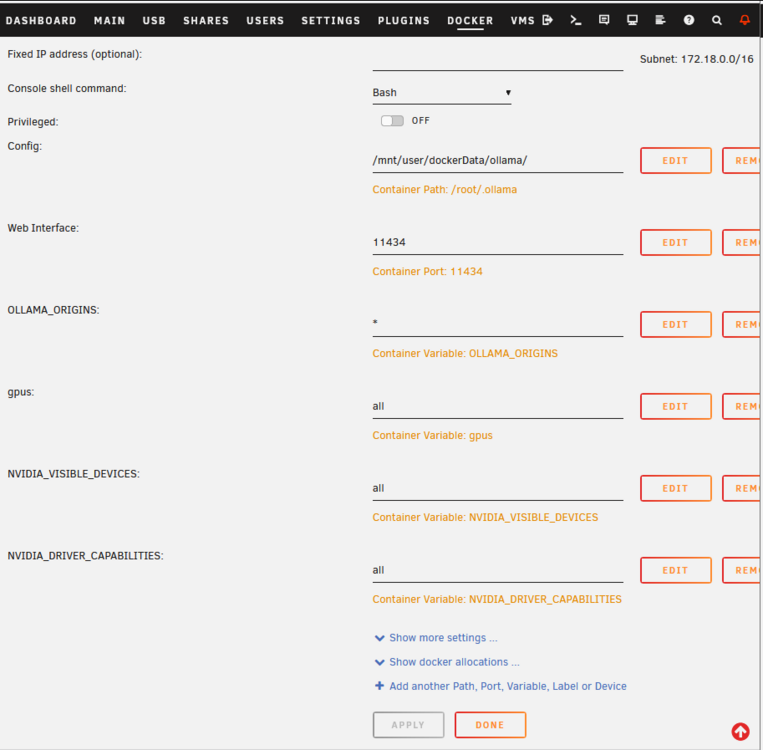Image resolution: width=763 pixels, height=750 pixels.
Task: Click Container Variable: NVIDIA_DRIVER_CAPABILITIES text
Action: pyautogui.click(x=497, y=599)
